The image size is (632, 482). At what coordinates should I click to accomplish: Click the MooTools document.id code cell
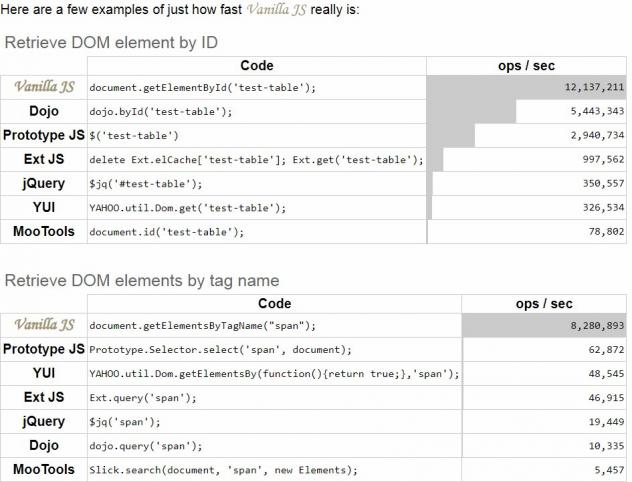click(167, 232)
